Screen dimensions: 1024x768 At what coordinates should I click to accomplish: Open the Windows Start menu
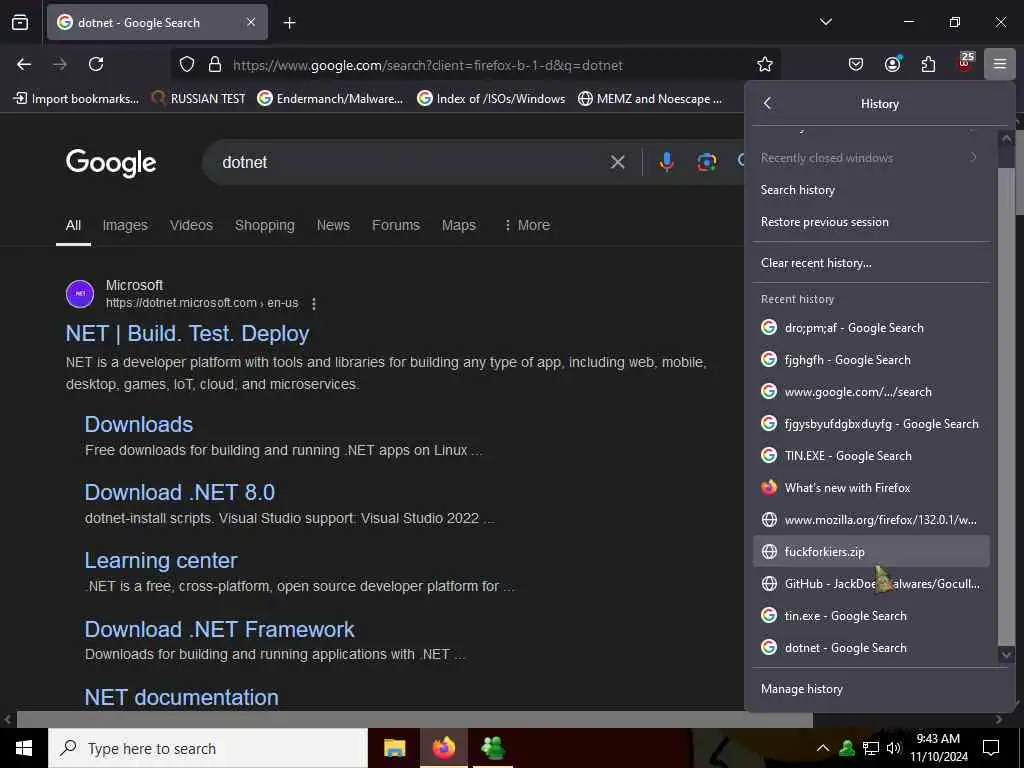(24, 748)
